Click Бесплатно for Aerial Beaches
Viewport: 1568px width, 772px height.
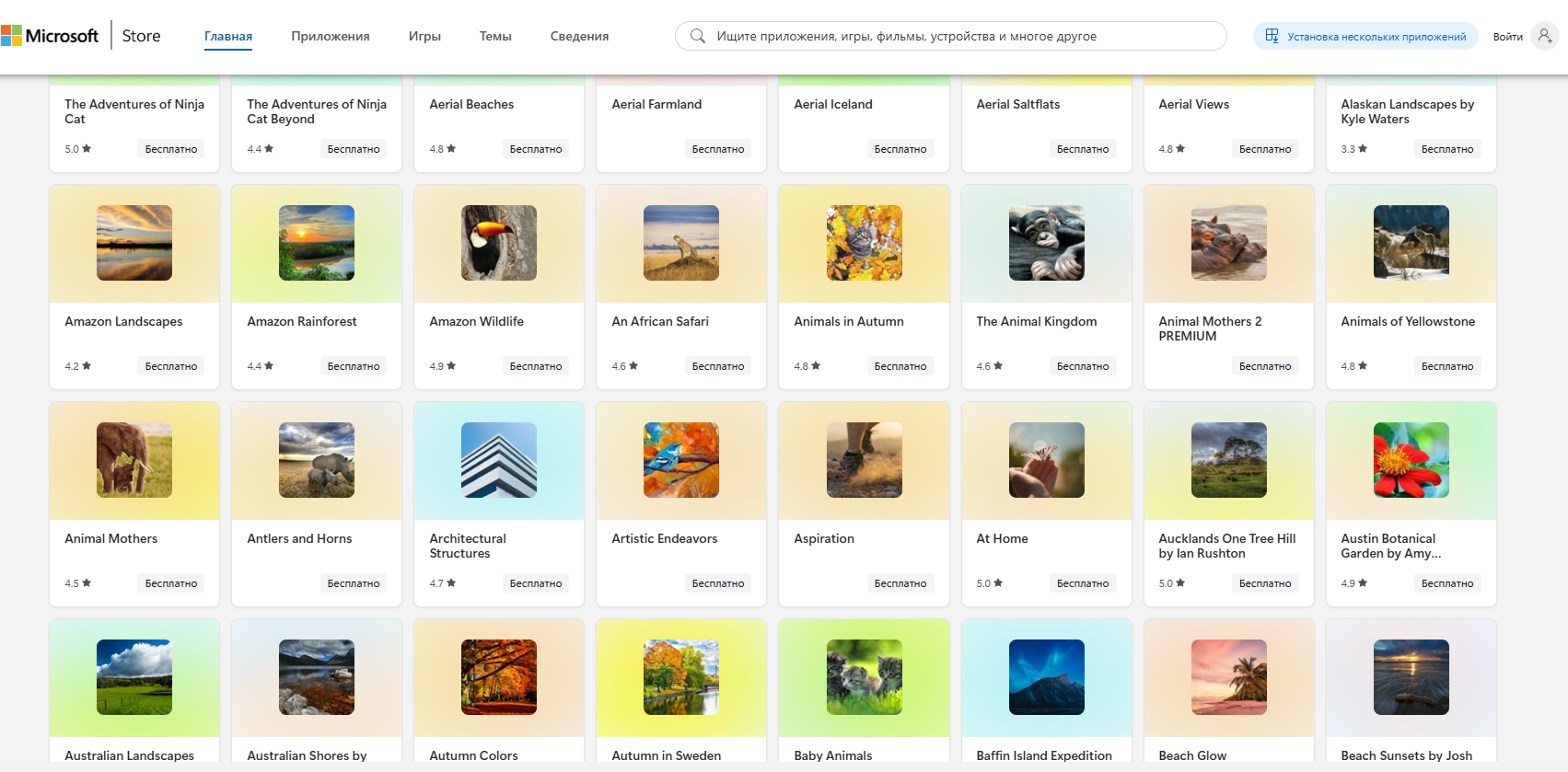pyautogui.click(x=536, y=149)
